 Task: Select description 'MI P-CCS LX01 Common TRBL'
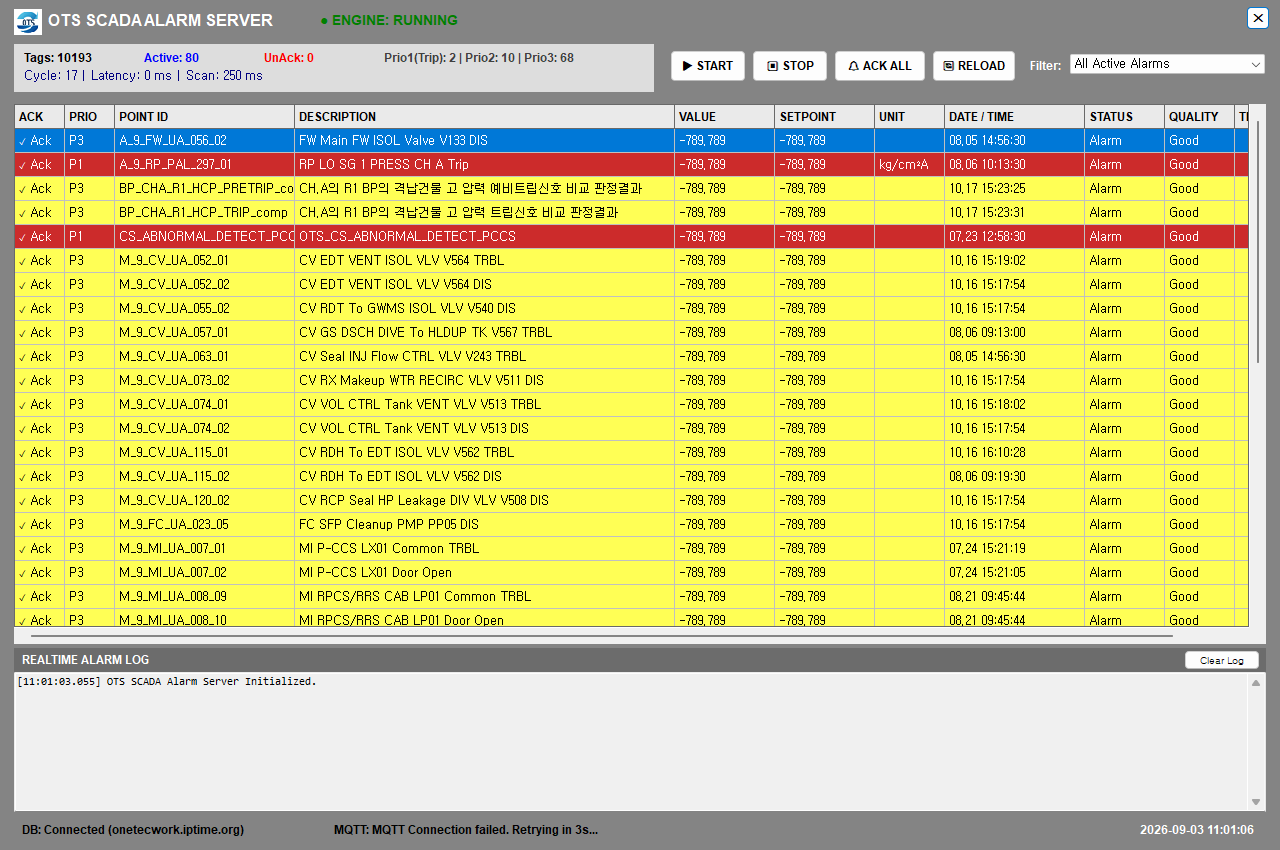485,549
